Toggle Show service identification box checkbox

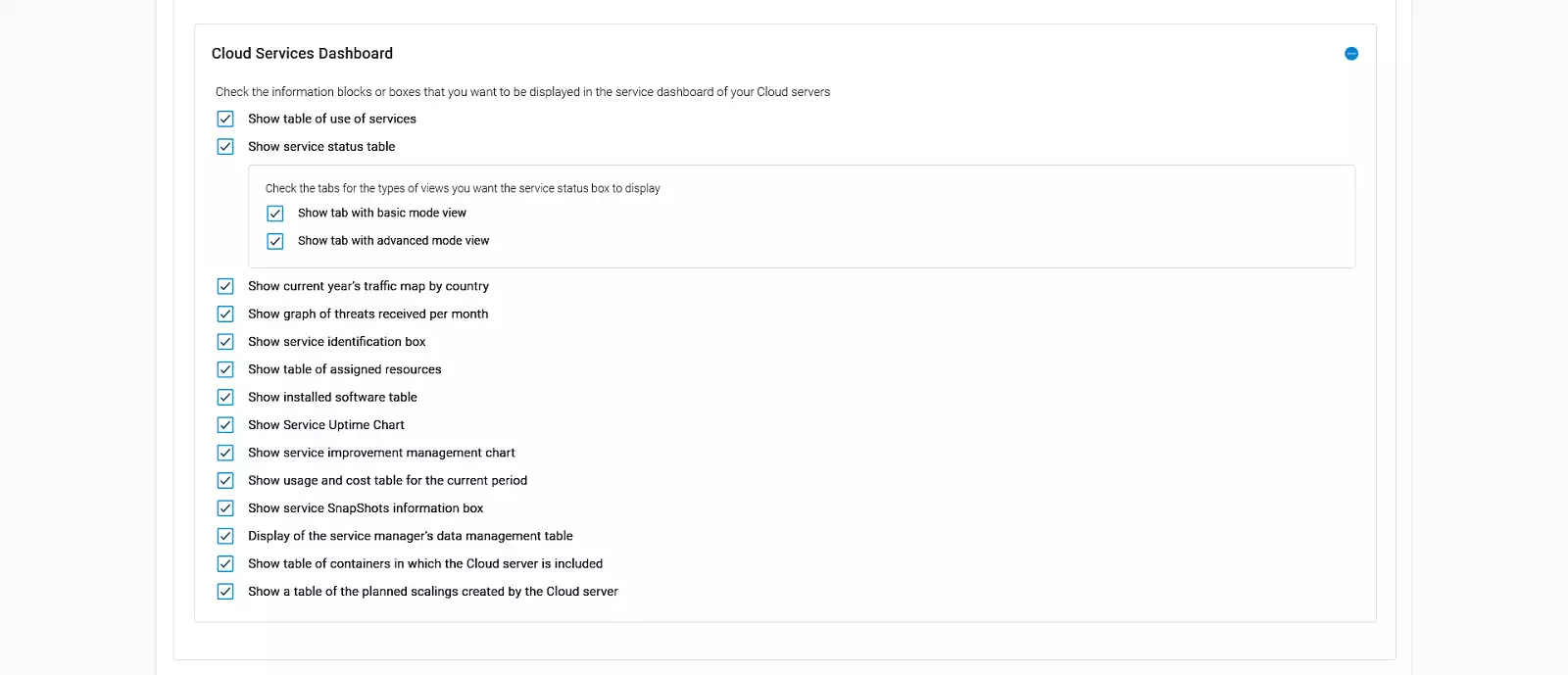point(225,342)
